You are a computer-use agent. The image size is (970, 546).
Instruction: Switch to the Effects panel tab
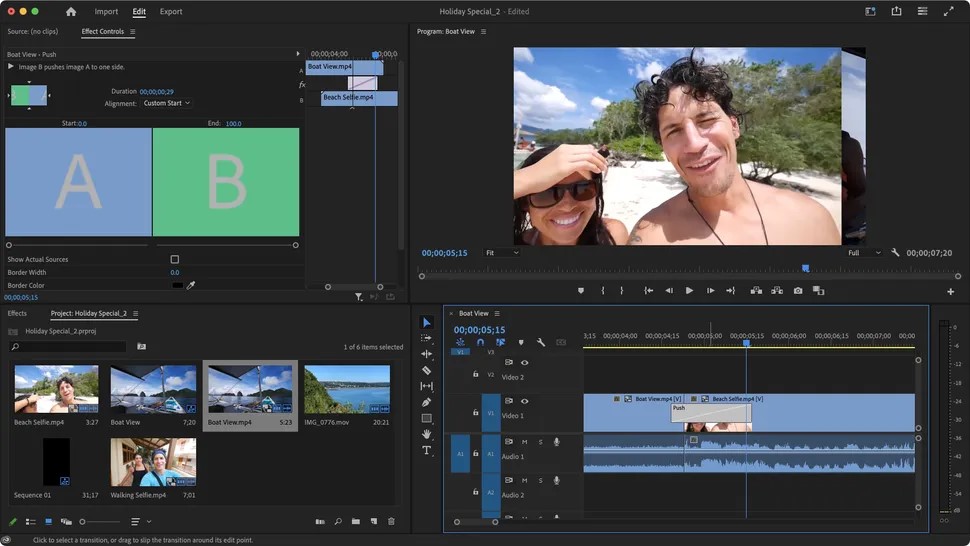point(17,313)
